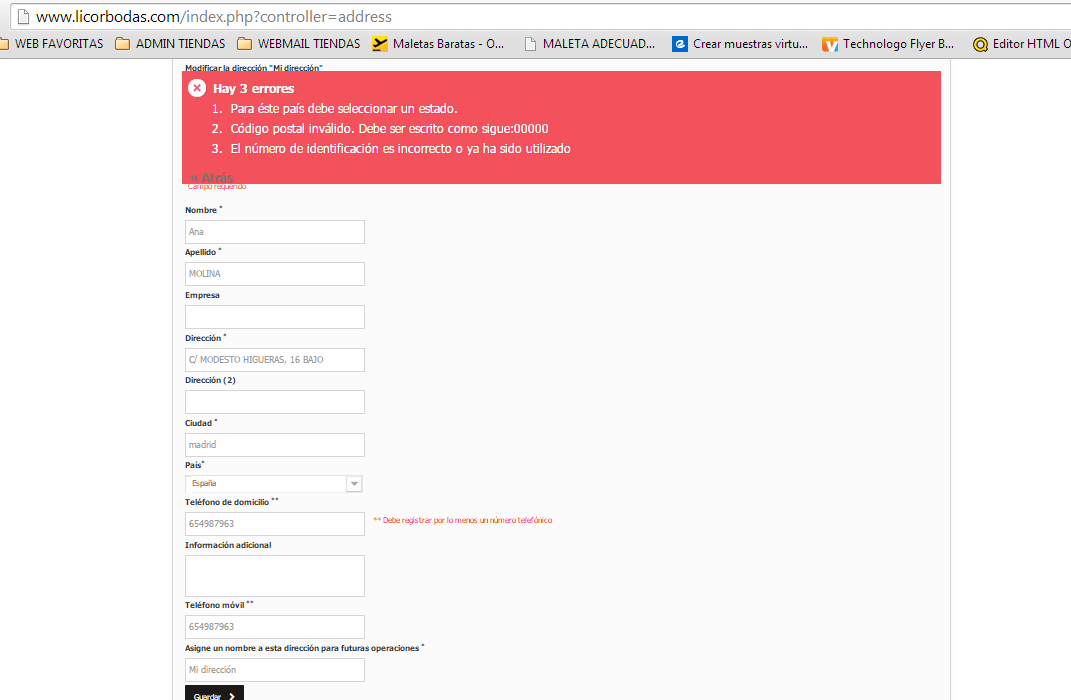Go back via the Atrás link
This screenshot has height=700, width=1071.
(x=212, y=178)
